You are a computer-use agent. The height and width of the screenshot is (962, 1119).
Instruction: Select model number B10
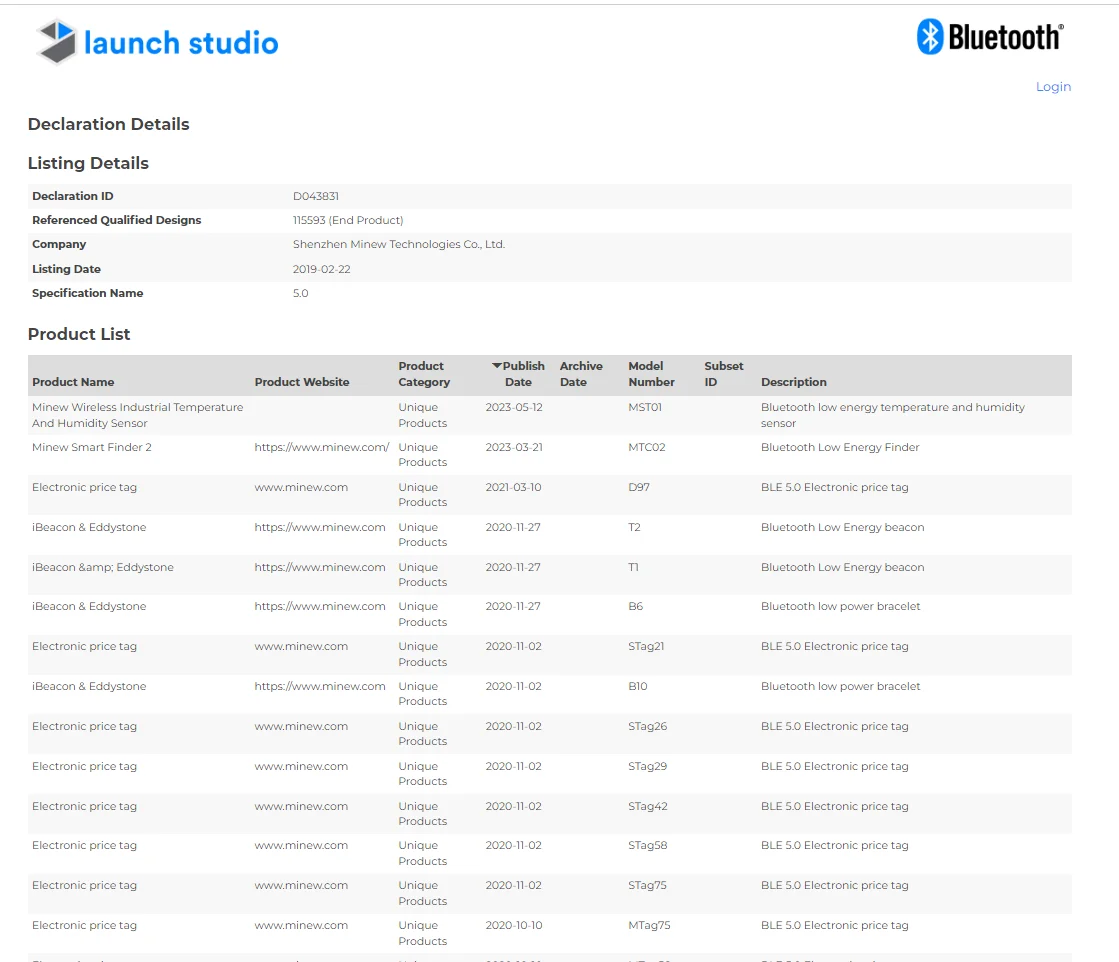pyautogui.click(x=637, y=687)
